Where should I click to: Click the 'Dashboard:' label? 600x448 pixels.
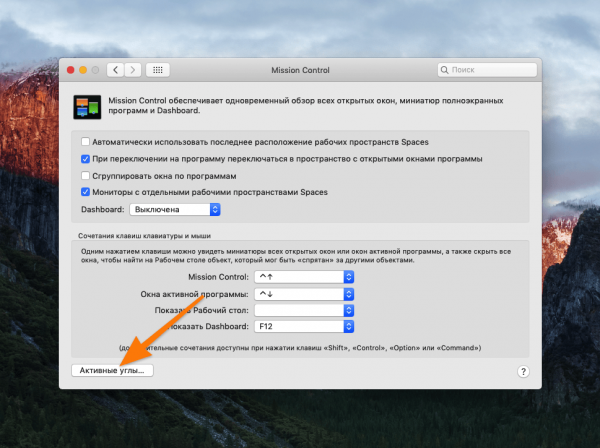pos(103,210)
